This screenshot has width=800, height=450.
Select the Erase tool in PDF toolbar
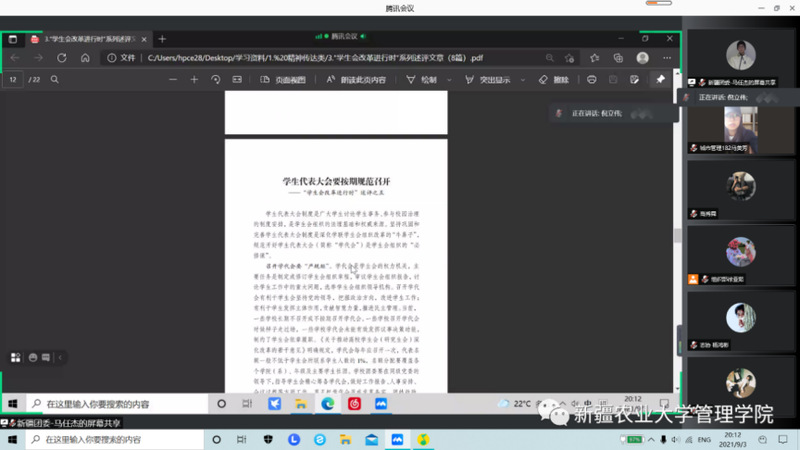(552, 79)
